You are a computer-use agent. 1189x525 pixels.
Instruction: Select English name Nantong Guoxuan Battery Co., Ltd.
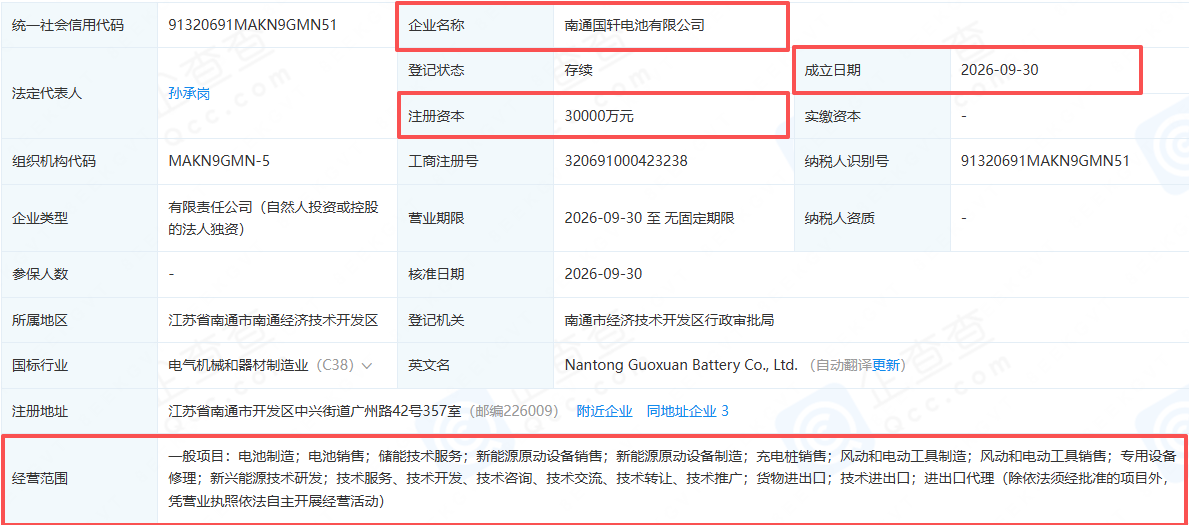pyautogui.click(x=682, y=365)
